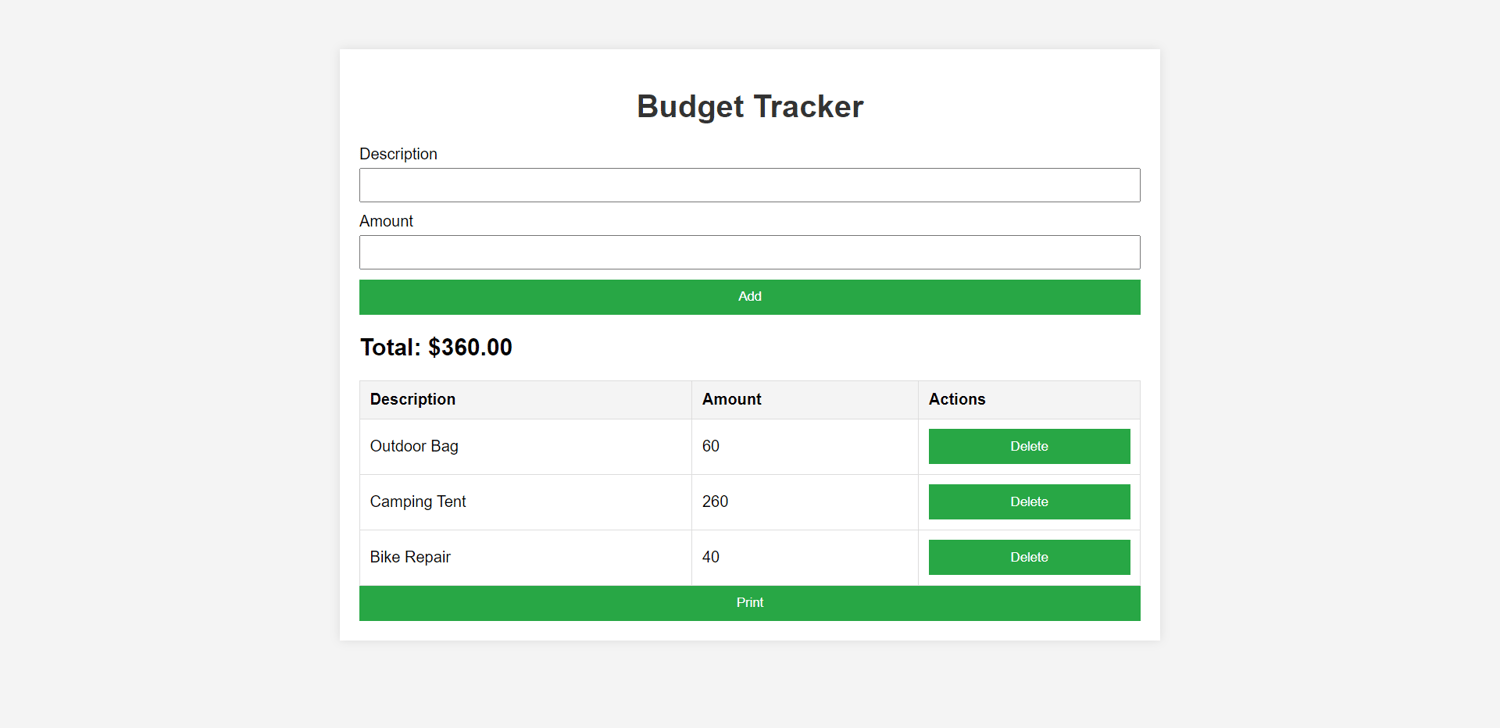
Task: Click the amount cell showing 40
Action: pos(711,557)
